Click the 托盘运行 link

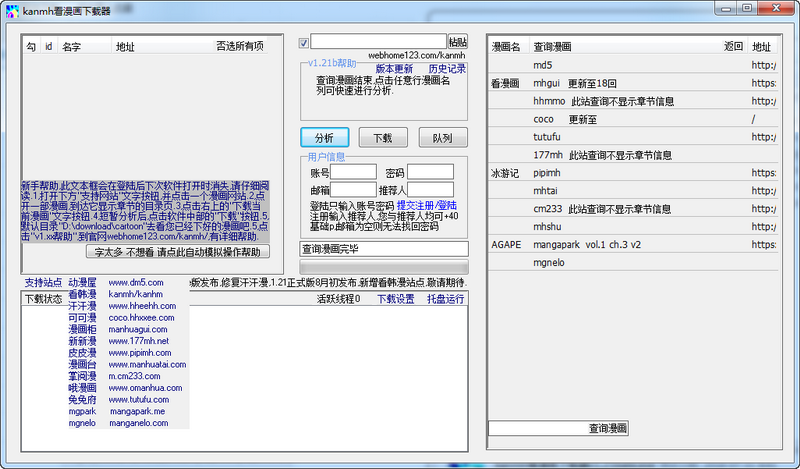pos(445,299)
